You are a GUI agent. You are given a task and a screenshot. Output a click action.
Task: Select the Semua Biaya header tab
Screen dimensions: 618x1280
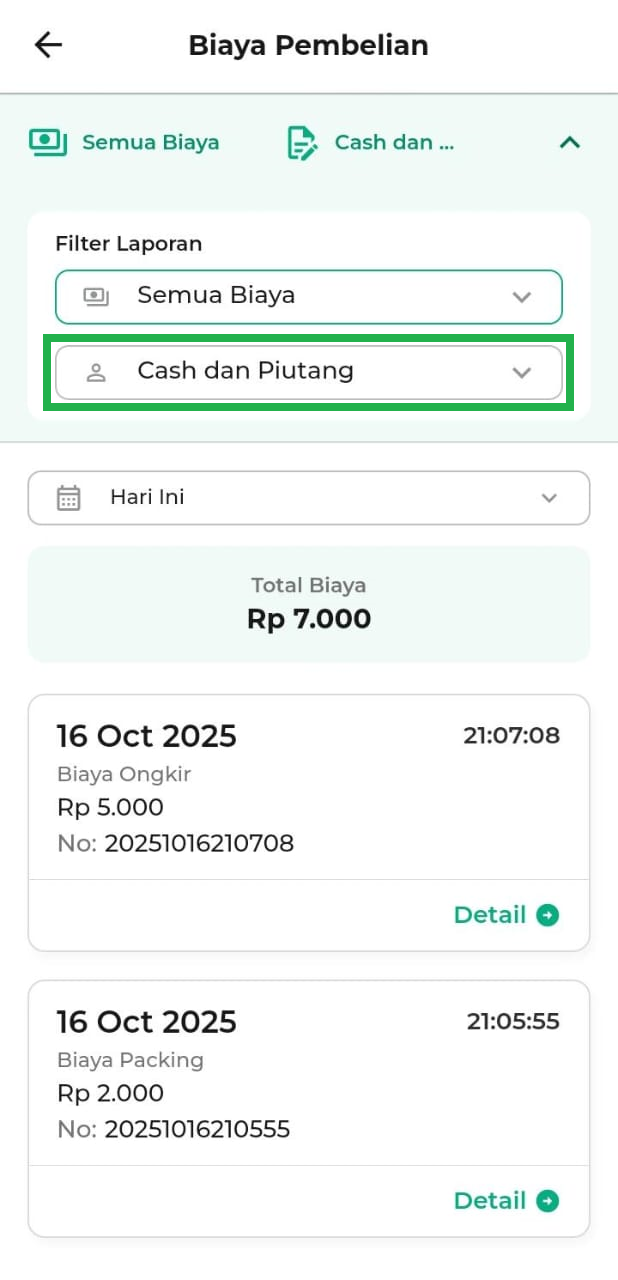pyautogui.click(x=150, y=142)
